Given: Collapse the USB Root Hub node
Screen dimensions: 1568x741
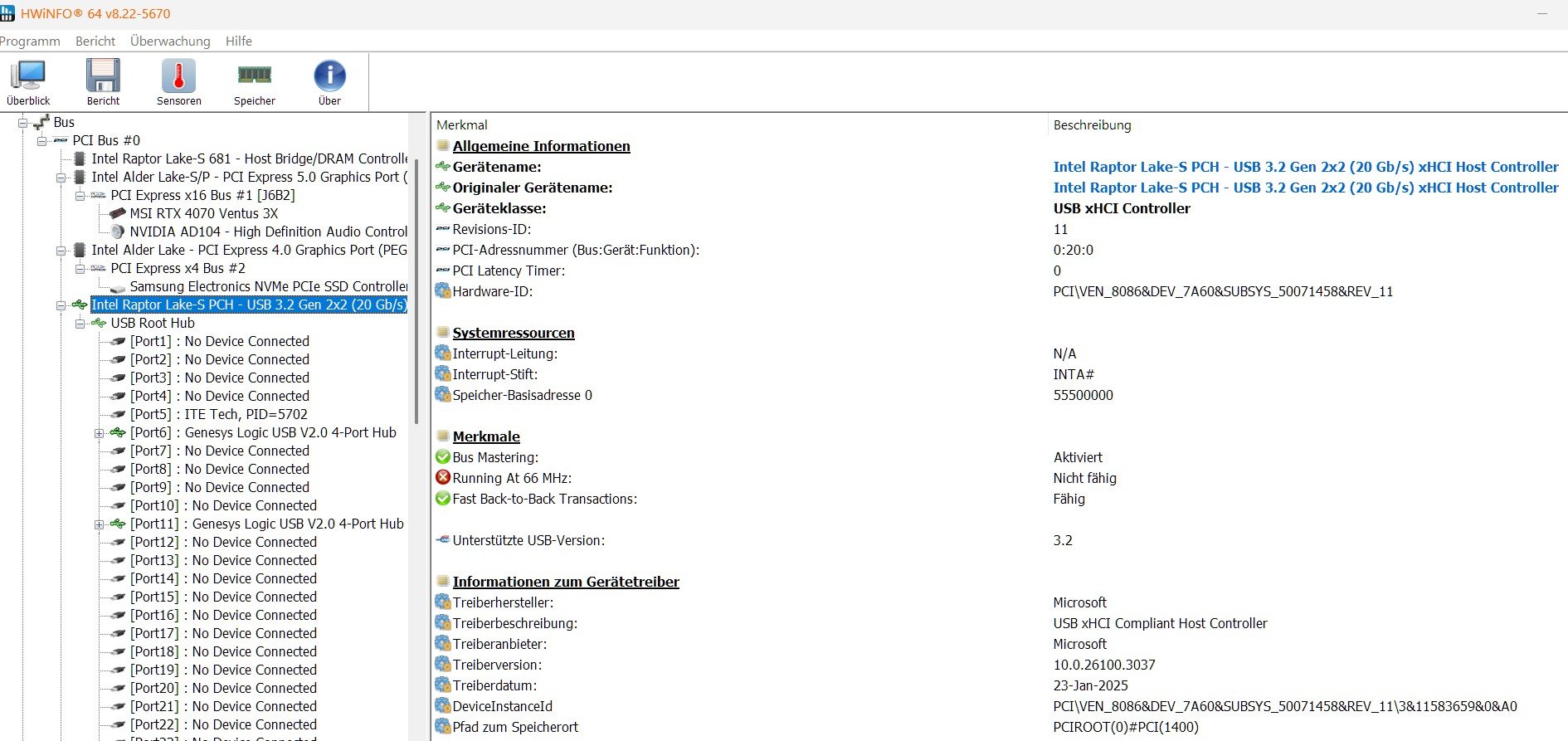Looking at the screenshot, I should [x=80, y=323].
